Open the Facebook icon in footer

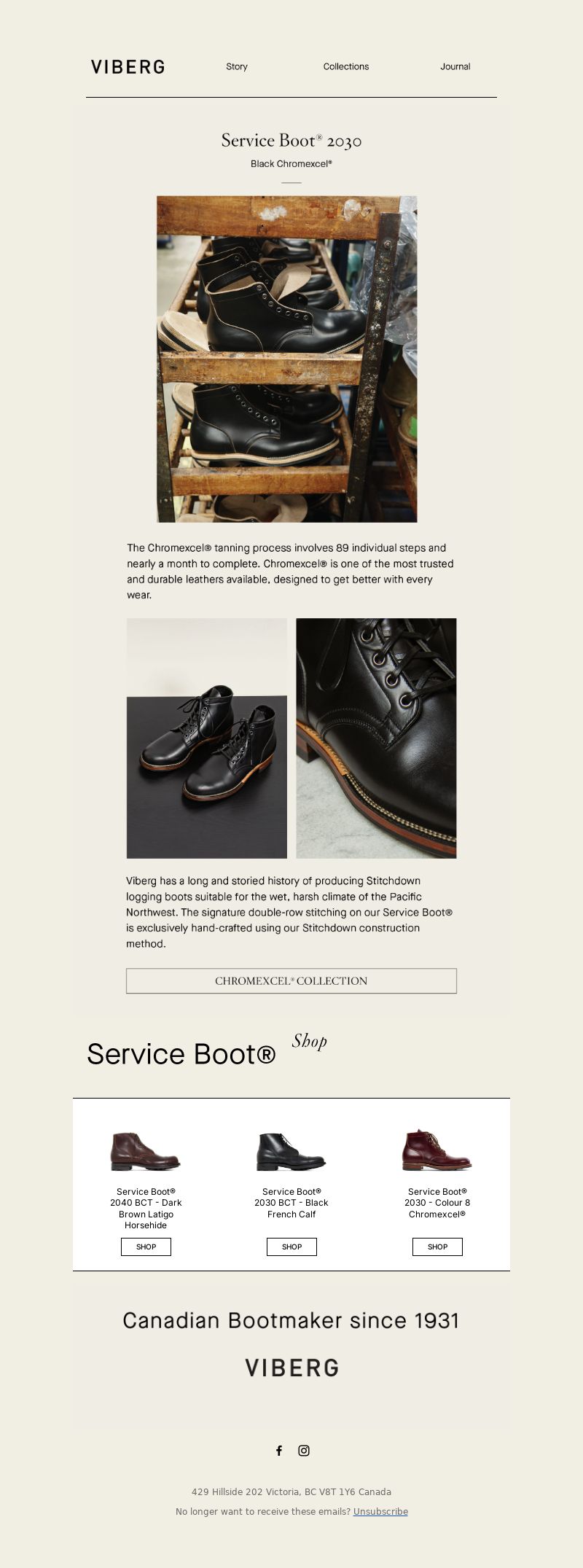(x=279, y=1450)
